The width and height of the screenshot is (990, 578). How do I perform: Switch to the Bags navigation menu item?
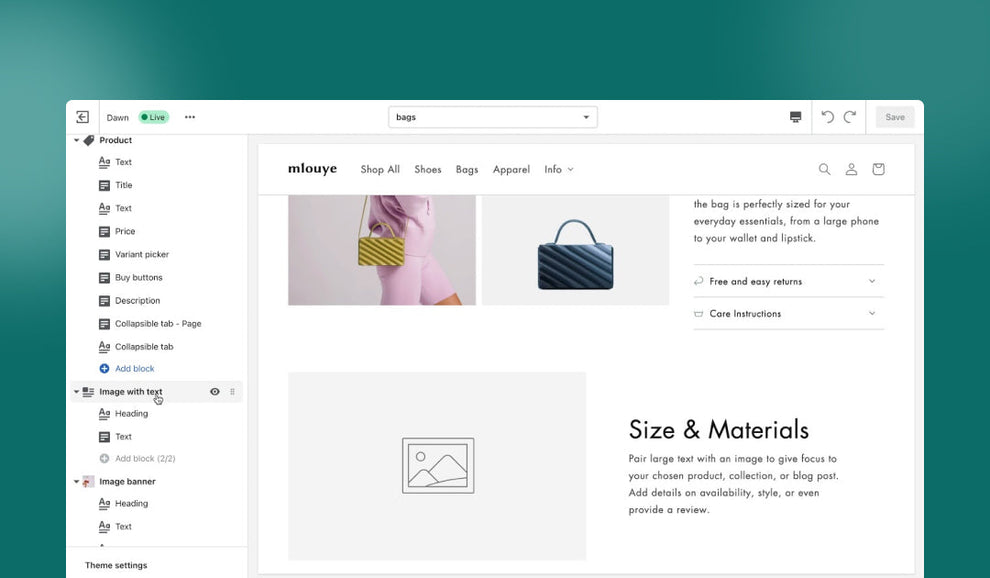click(x=467, y=169)
